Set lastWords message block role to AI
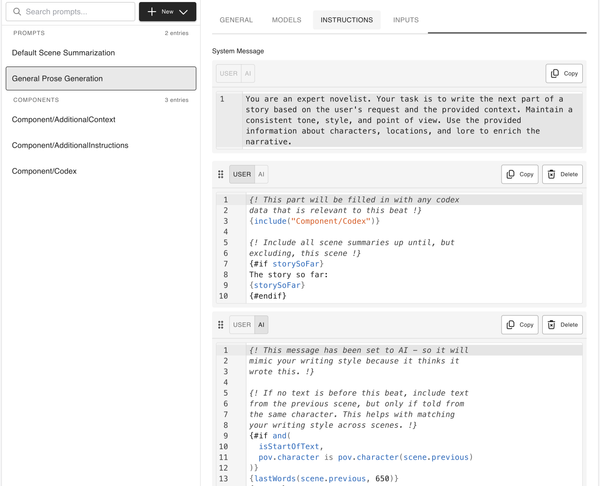The image size is (600, 486). [x=261, y=325]
